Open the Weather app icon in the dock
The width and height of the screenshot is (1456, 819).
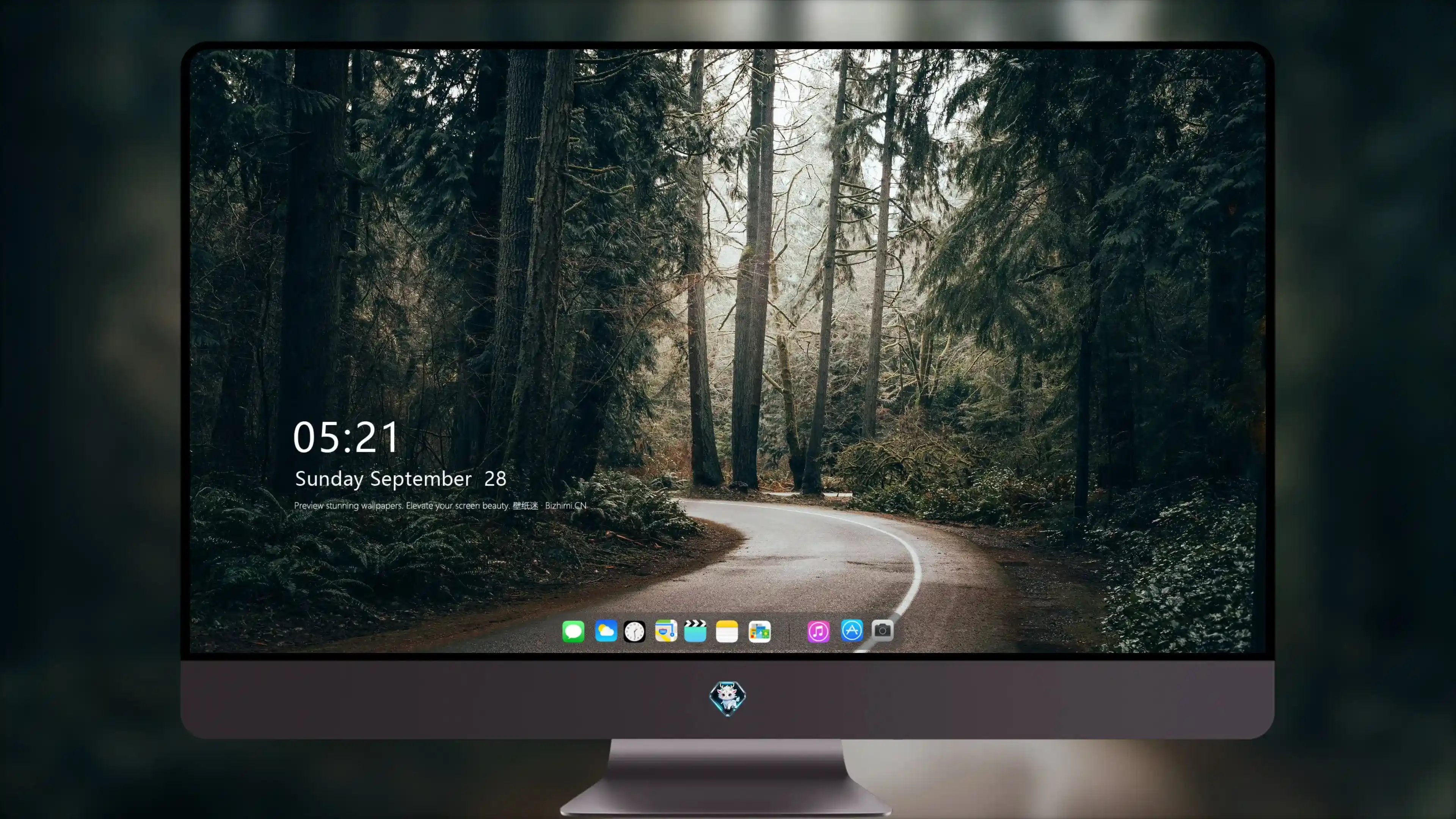point(606,631)
